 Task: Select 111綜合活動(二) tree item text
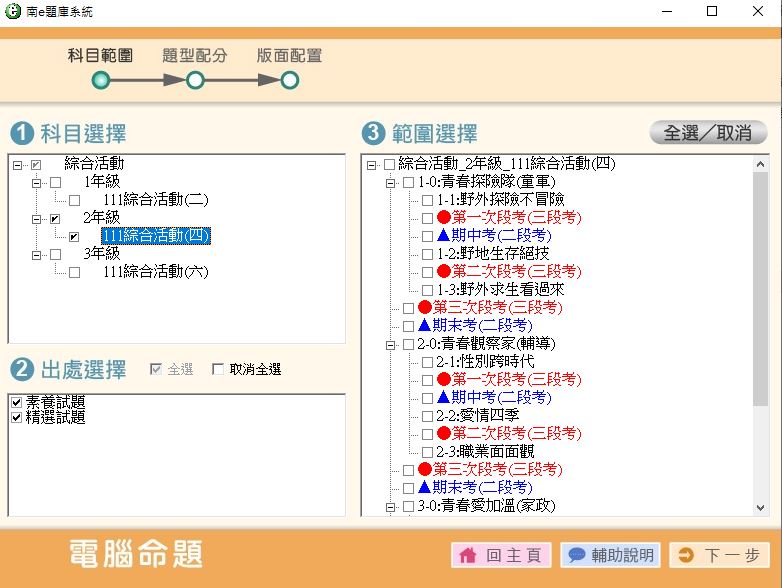(x=156, y=199)
